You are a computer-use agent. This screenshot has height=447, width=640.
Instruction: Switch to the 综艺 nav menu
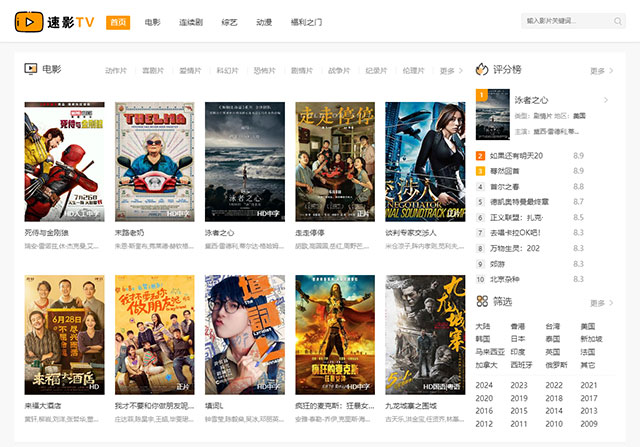coord(229,22)
